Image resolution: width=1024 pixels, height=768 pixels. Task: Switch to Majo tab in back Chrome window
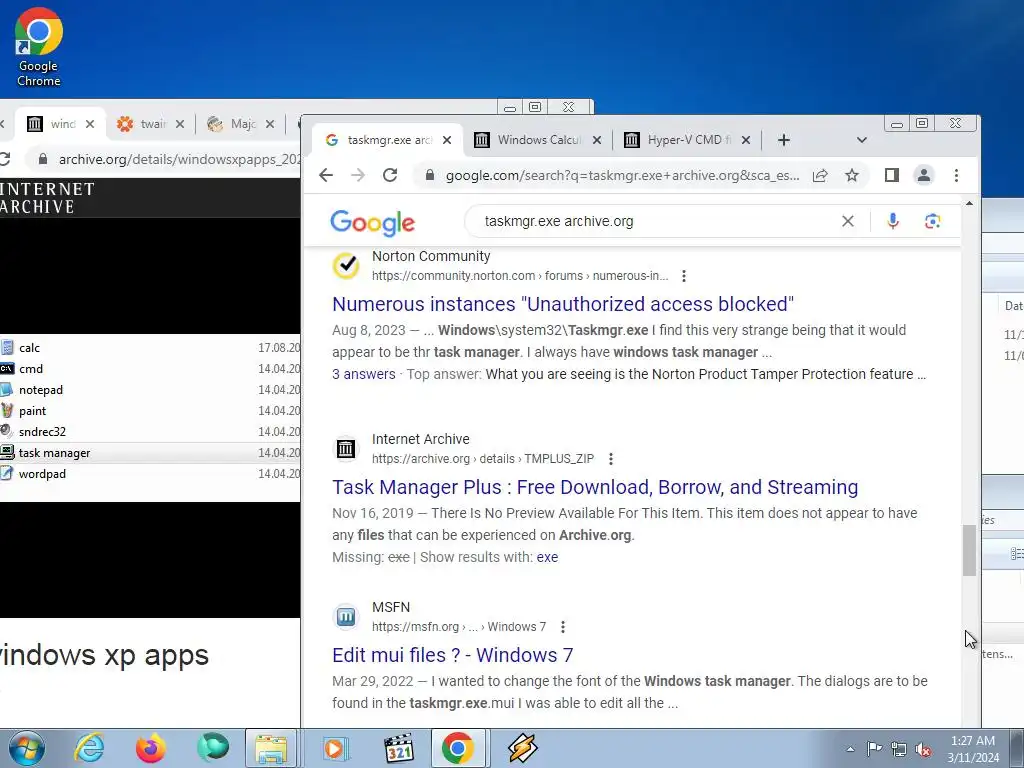pyautogui.click(x=240, y=124)
